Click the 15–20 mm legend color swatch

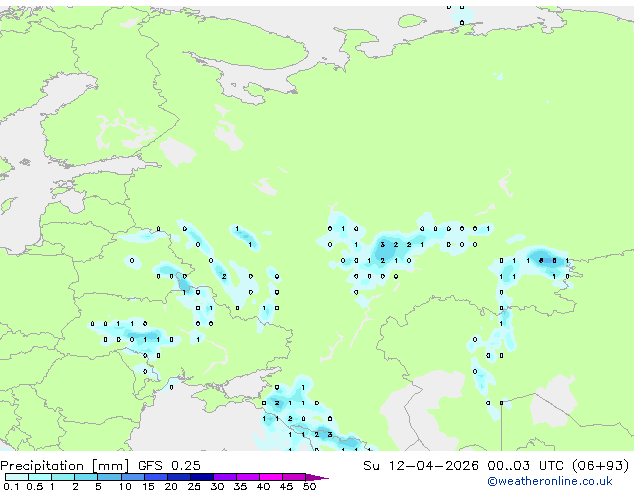(155, 477)
